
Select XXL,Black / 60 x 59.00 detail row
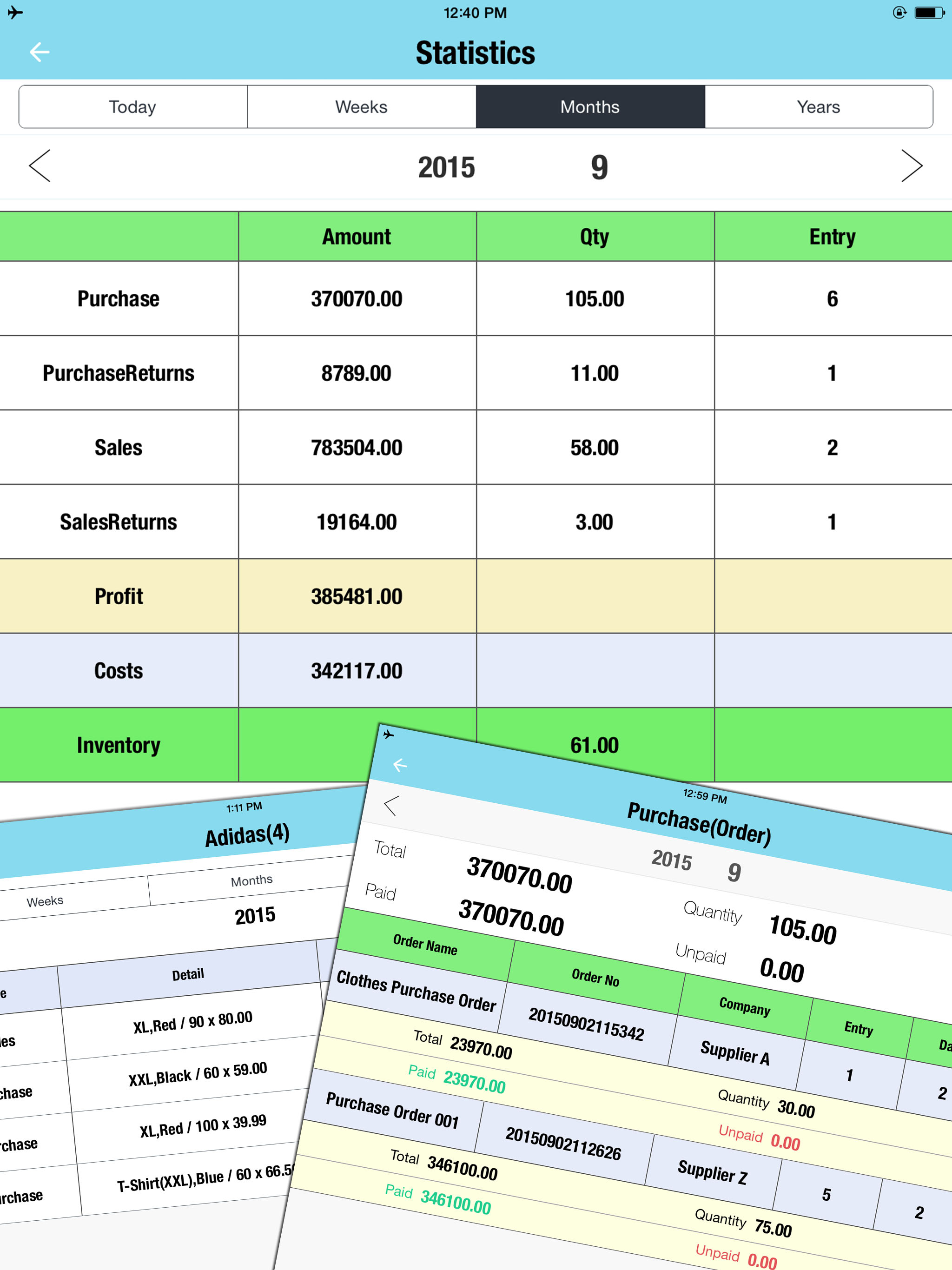(198, 1074)
